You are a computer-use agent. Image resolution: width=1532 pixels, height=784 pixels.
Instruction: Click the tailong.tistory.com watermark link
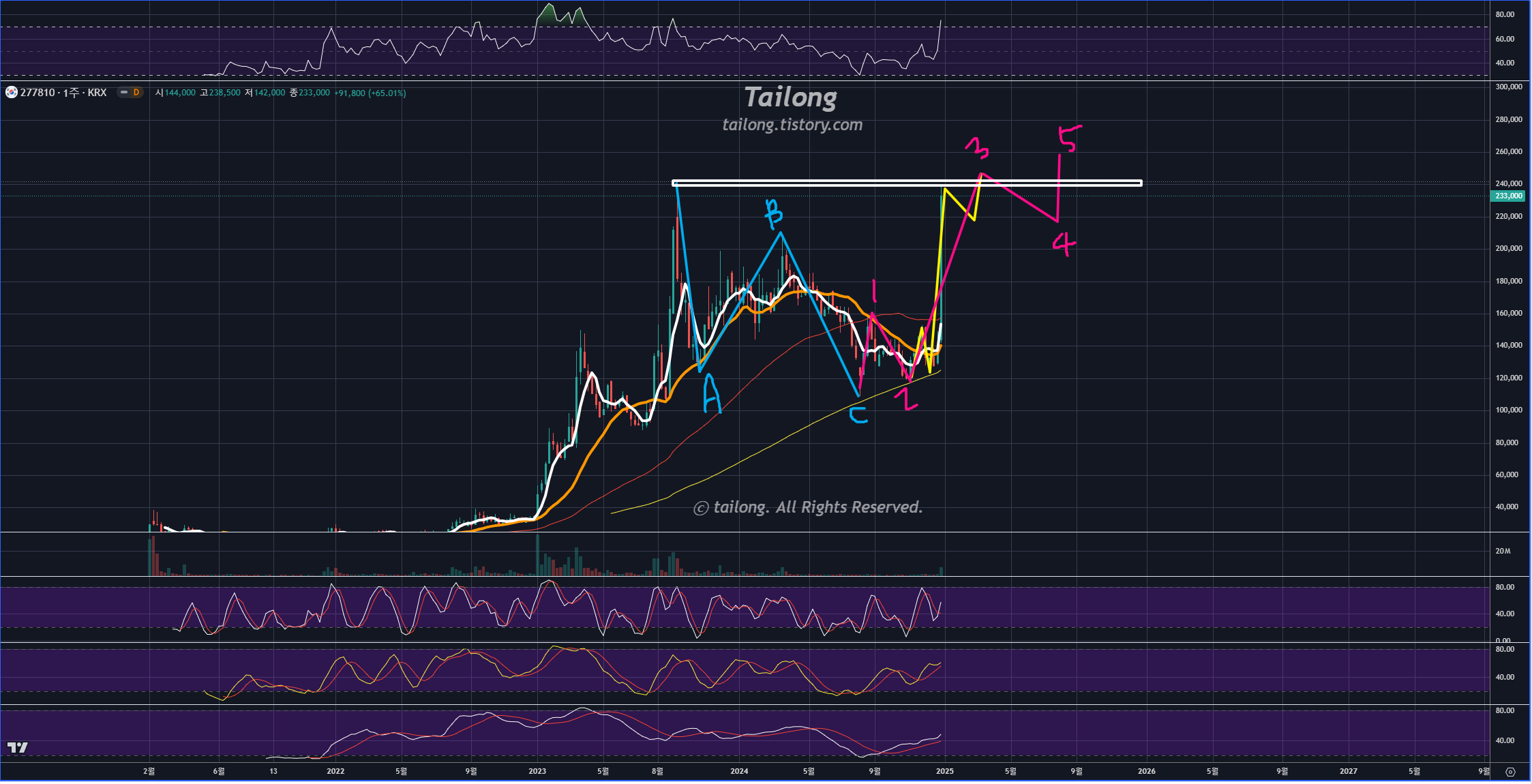pyautogui.click(x=792, y=125)
